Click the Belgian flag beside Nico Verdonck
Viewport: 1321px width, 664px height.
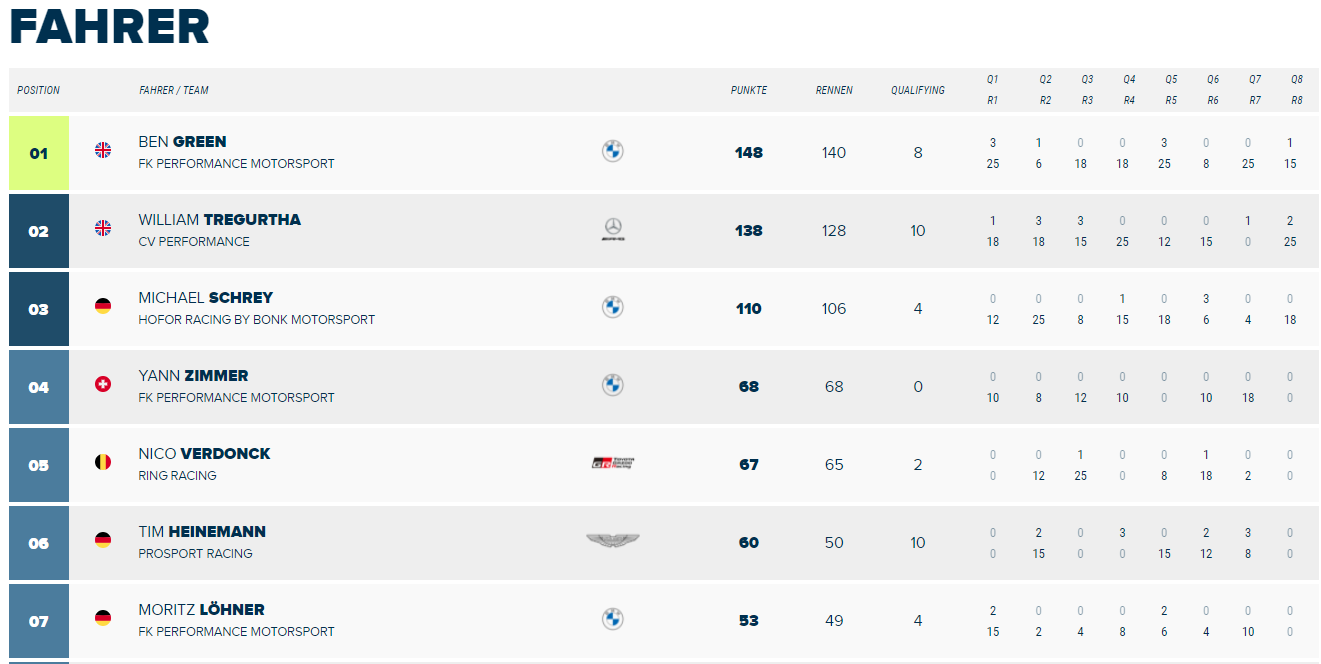[103, 462]
